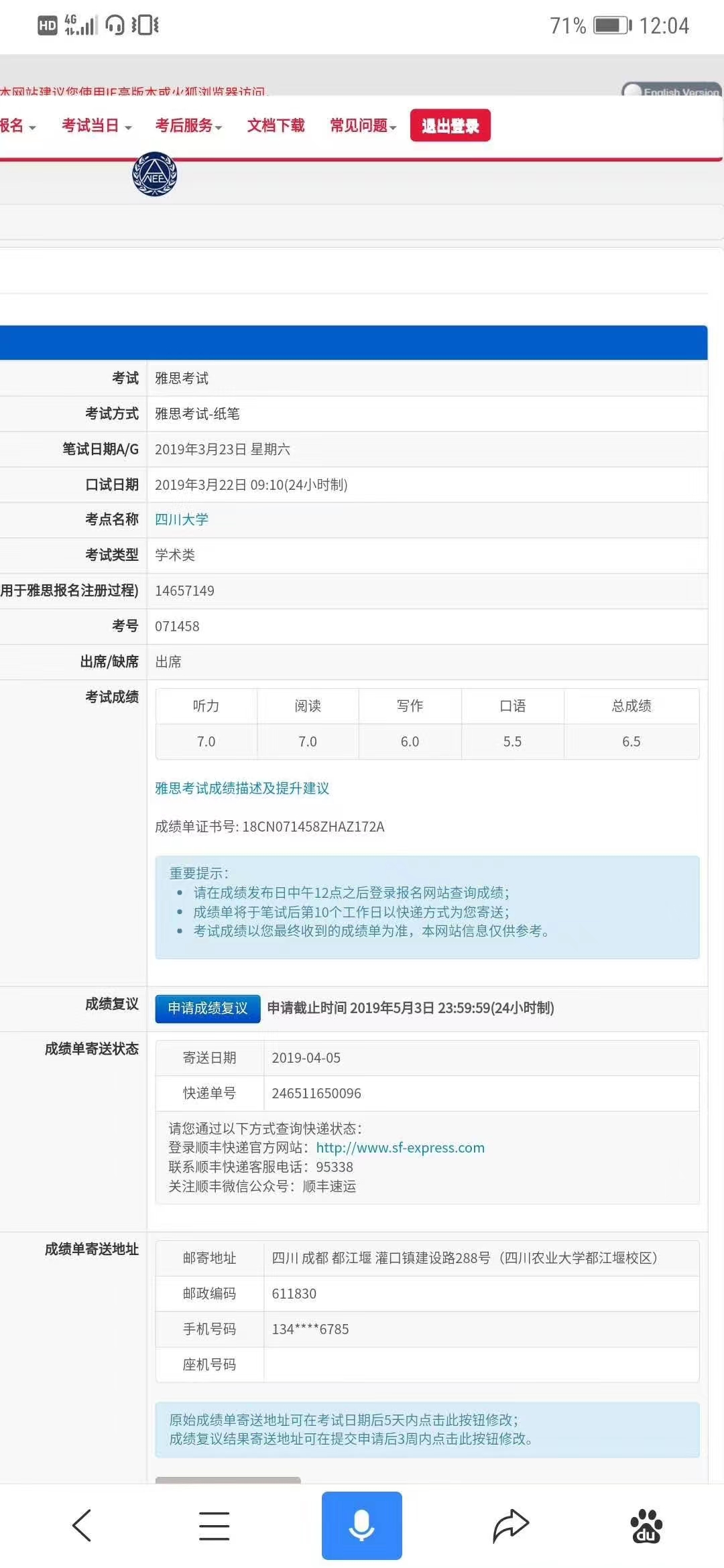Select certificate number 18CN071458ZHAZ172A
Image resolution: width=724 pixels, height=1568 pixels.
tap(313, 826)
